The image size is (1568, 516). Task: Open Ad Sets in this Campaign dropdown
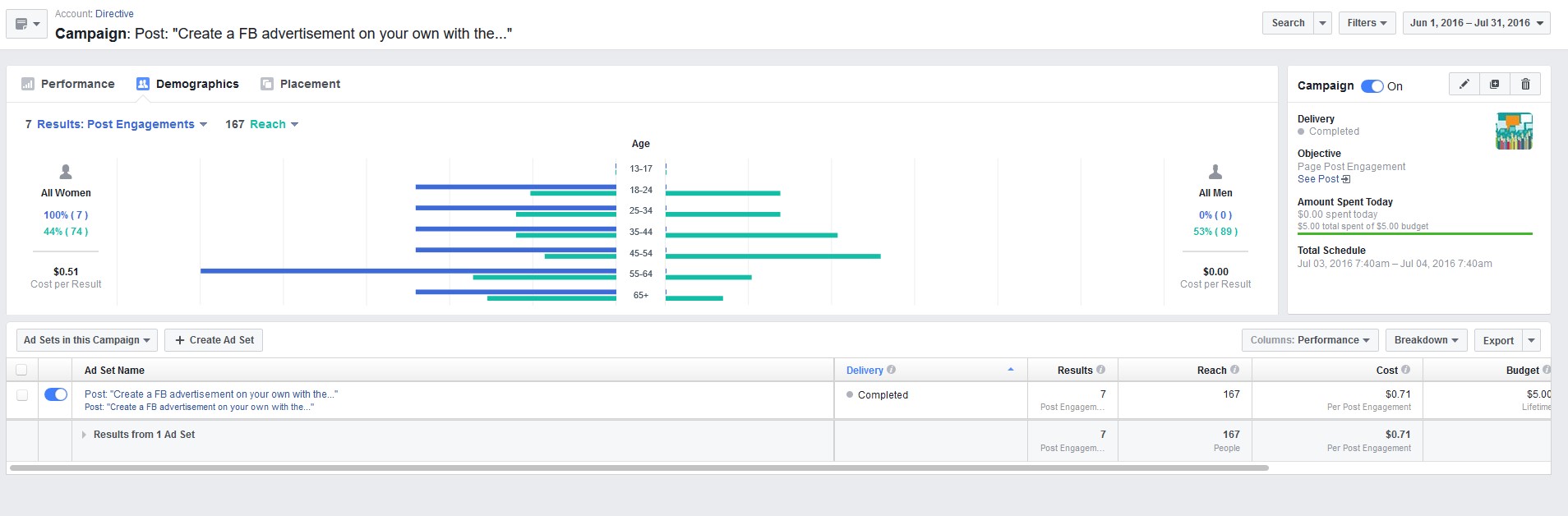tap(87, 340)
